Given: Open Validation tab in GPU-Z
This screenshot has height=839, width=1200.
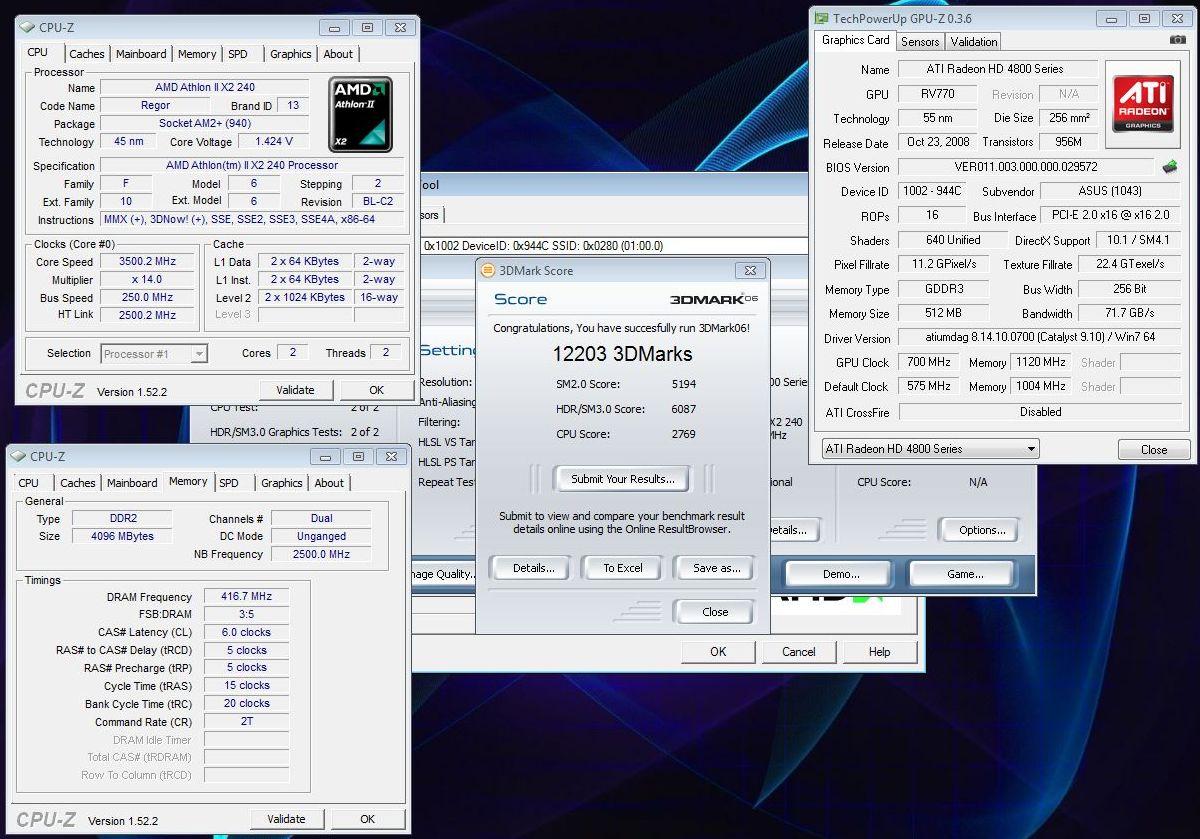Looking at the screenshot, I should click(x=973, y=42).
